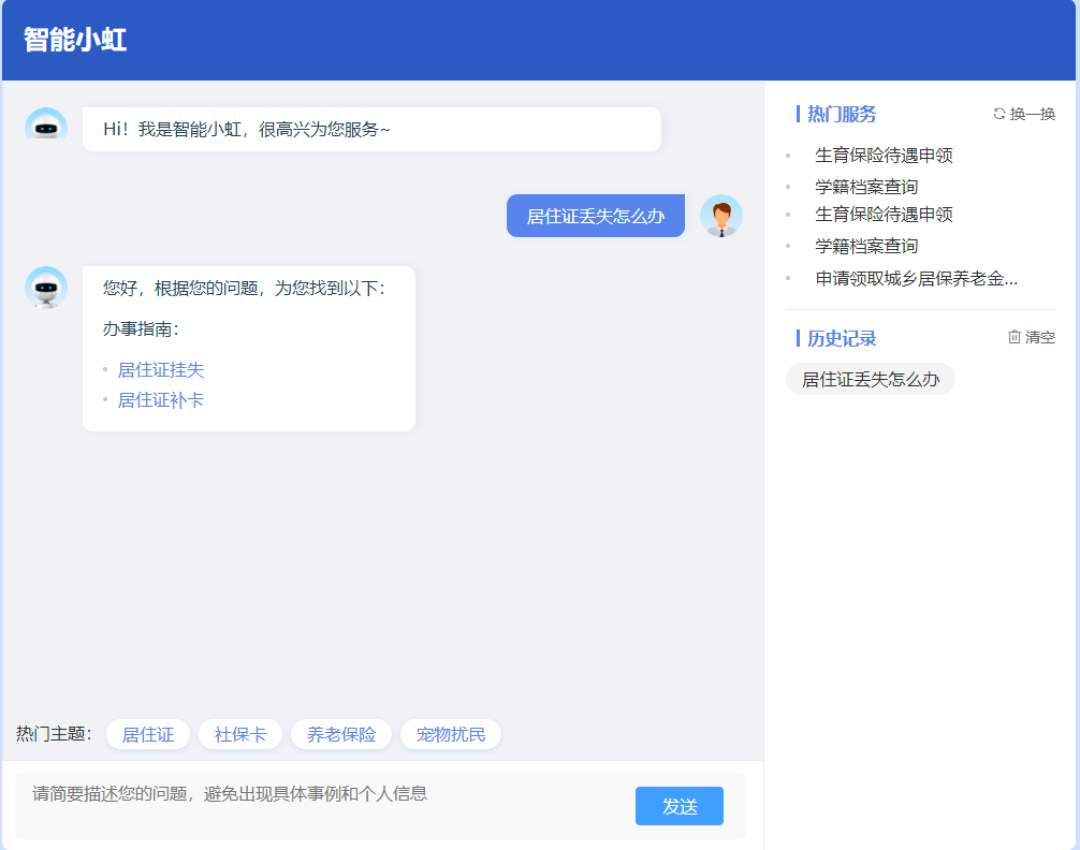
Task: Click the 居住证丢失怎么办 history record chip
Action: click(869, 378)
